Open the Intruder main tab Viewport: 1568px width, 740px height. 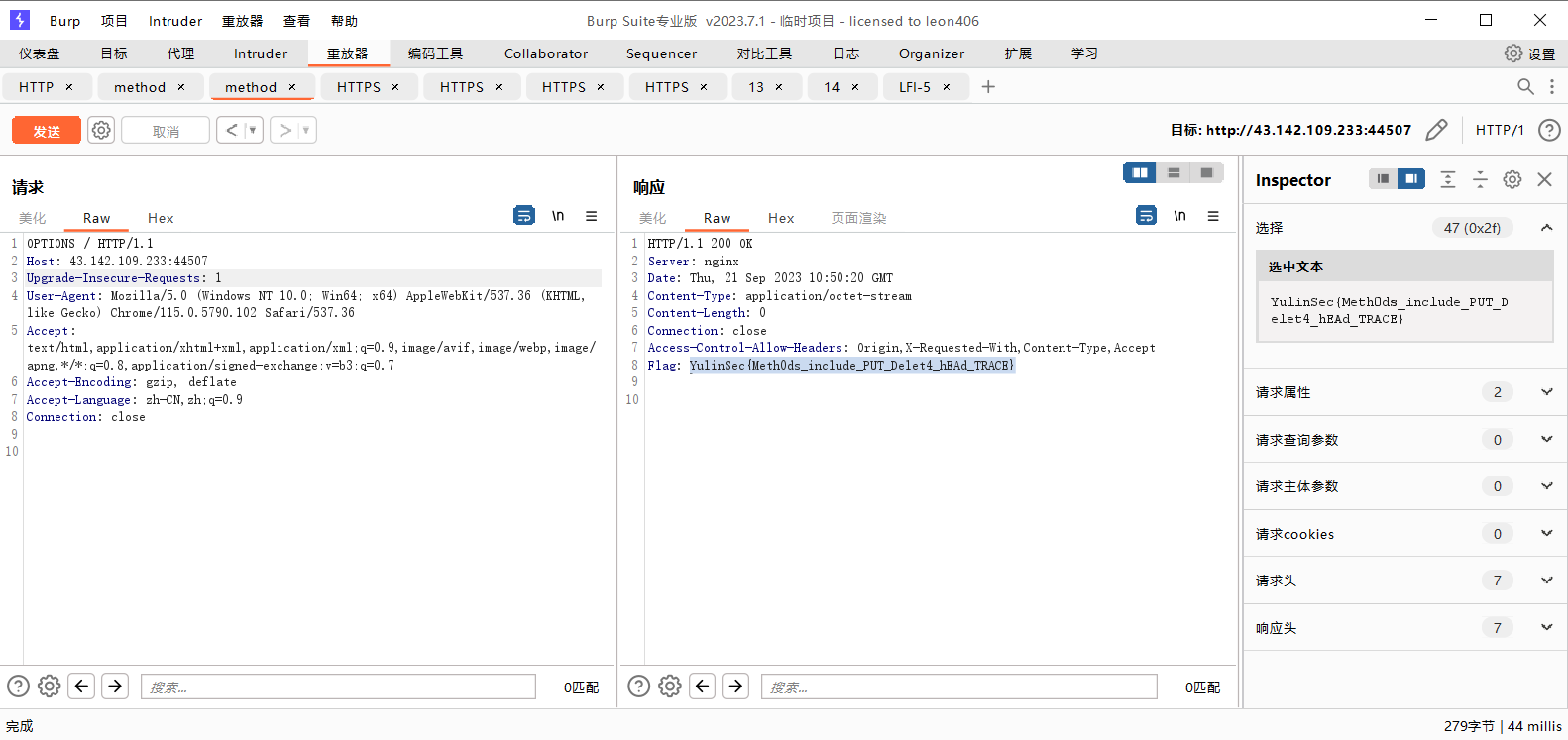click(x=261, y=53)
